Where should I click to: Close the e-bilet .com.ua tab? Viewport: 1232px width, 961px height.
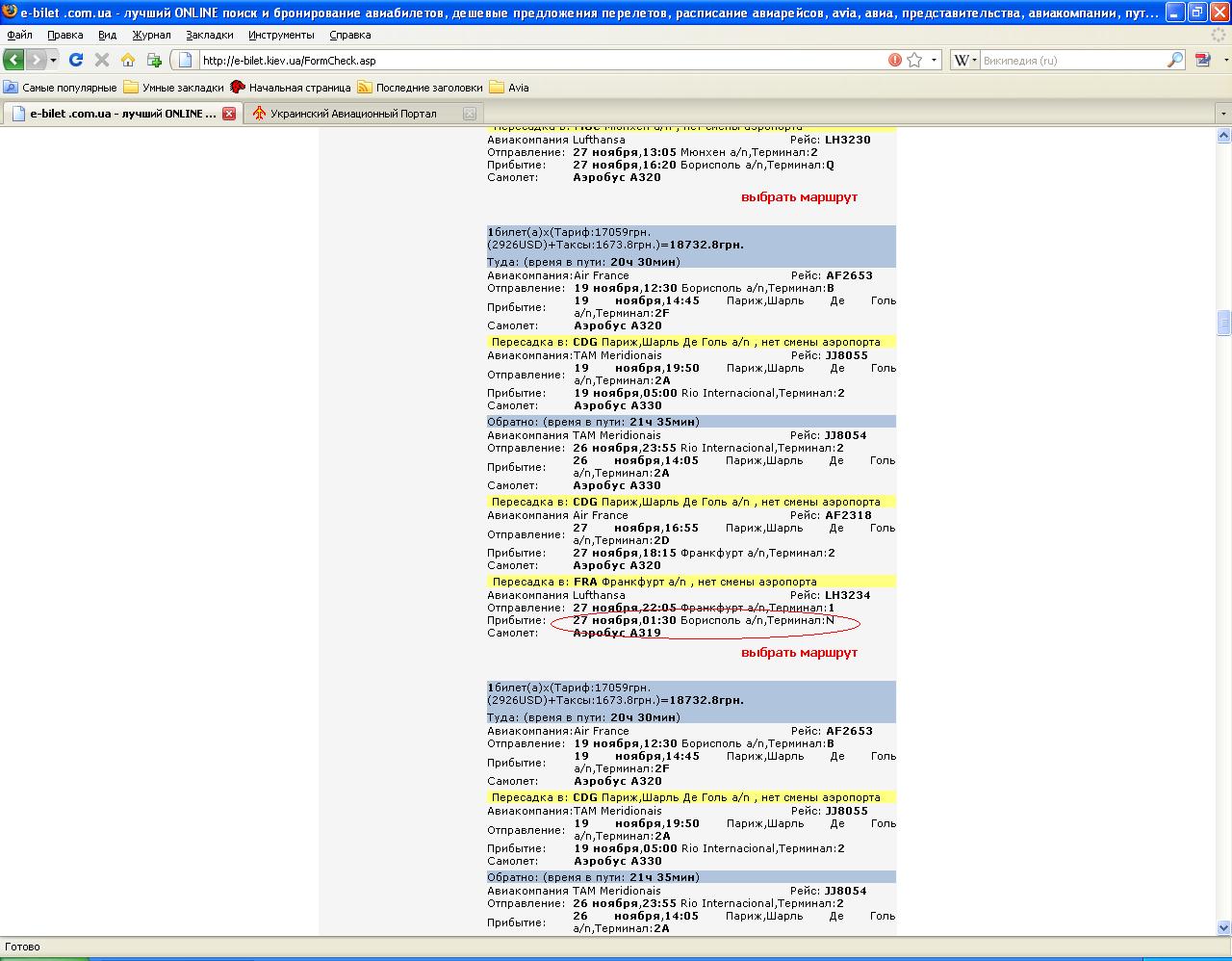(229, 114)
